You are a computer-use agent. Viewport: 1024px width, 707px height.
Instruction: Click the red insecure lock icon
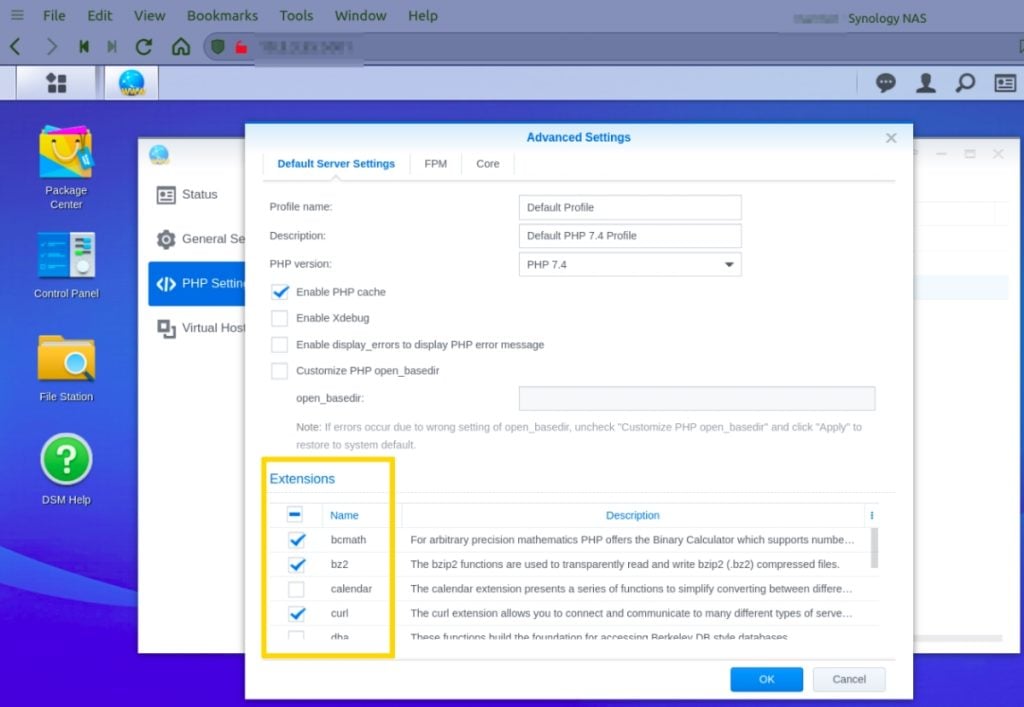click(242, 47)
